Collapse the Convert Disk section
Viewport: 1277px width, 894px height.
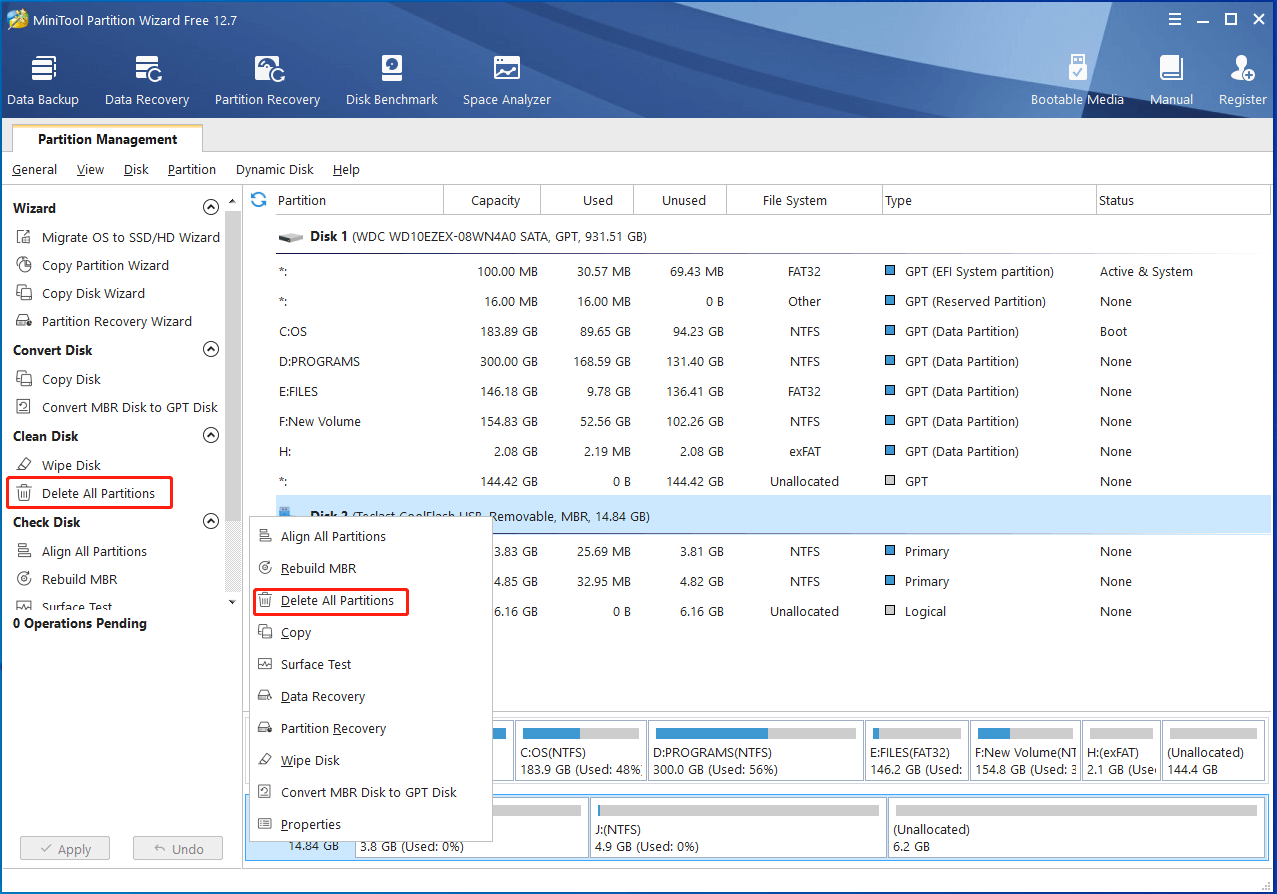pos(211,350)
